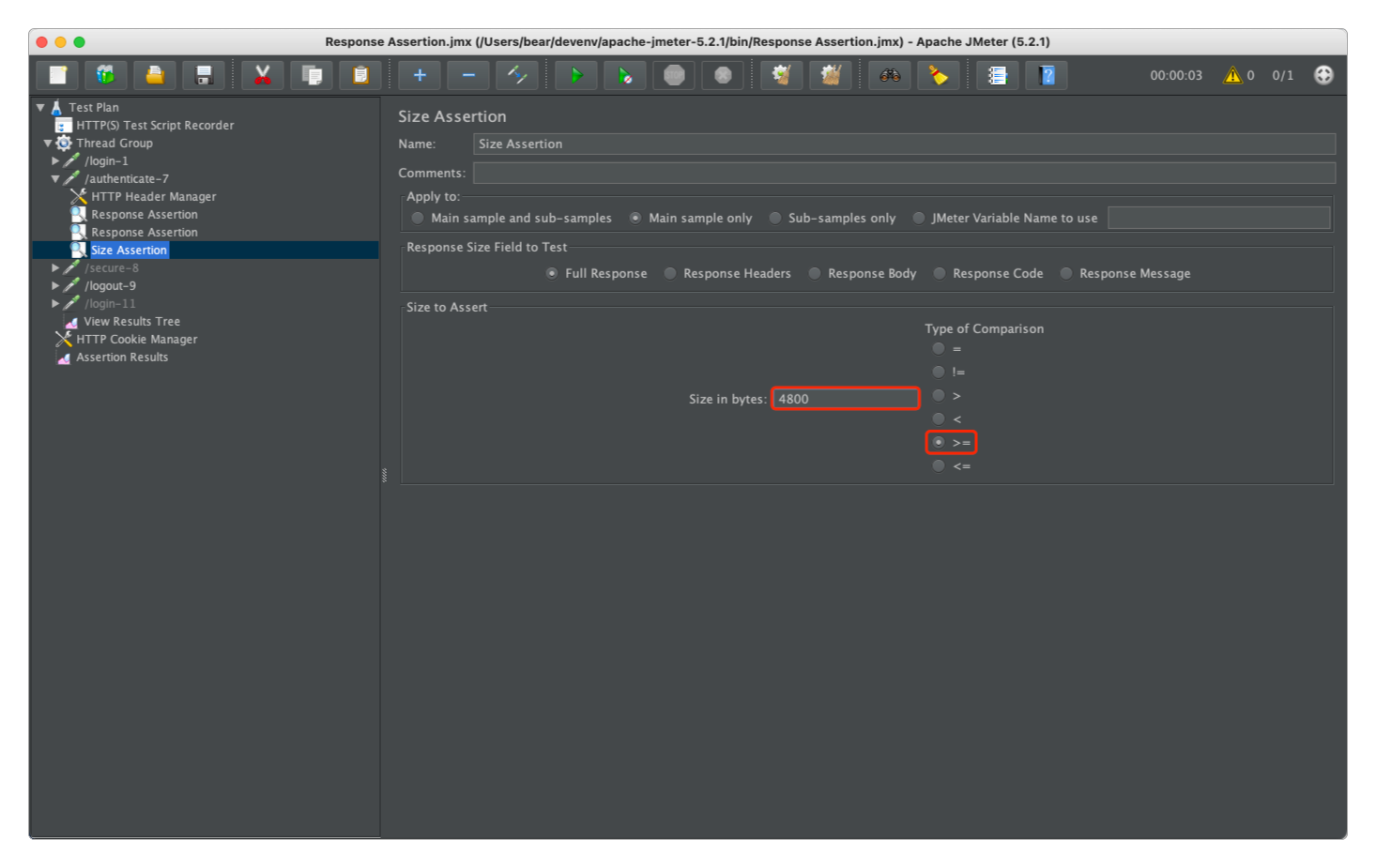This screenshot has height=868, width=1376.
Task: Click the Shutdown test icon
Action: tap(723, 75)
